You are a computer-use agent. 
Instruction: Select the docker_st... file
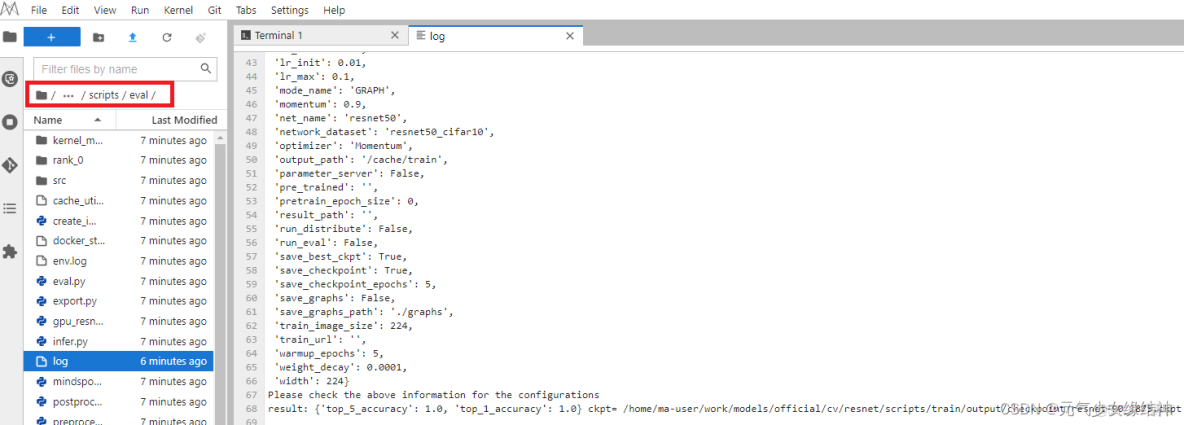click(x=119, y=241)
